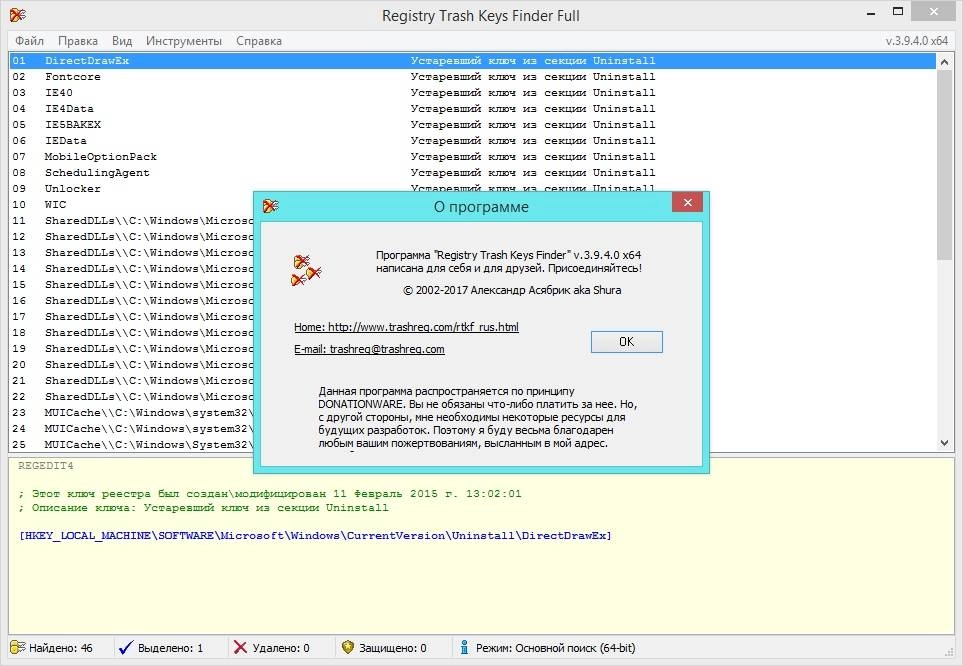Click the large program logo in About dialog
Screen dimensions: 963x666
pyautogui.click(x=306, y=271)
